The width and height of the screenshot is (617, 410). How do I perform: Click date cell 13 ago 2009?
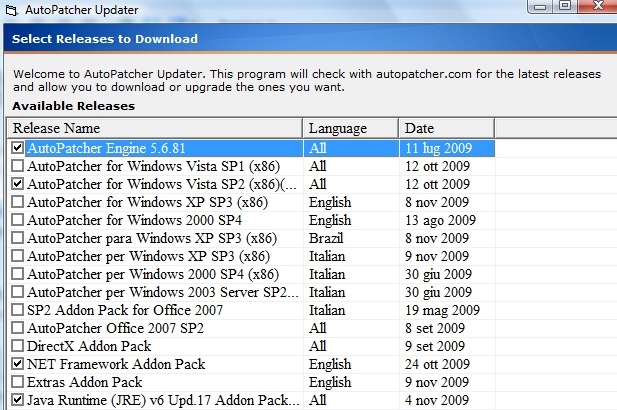(x=440, y=220)
